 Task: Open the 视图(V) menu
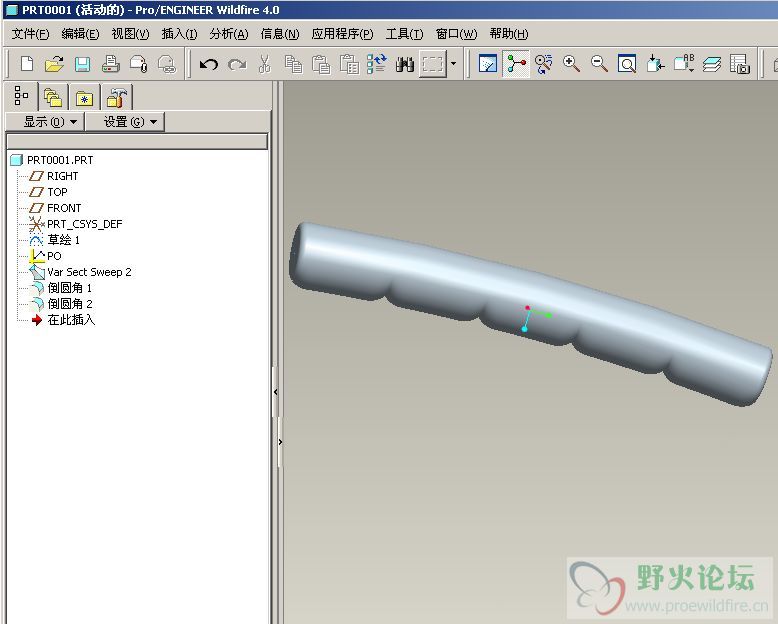pos(130,34)
